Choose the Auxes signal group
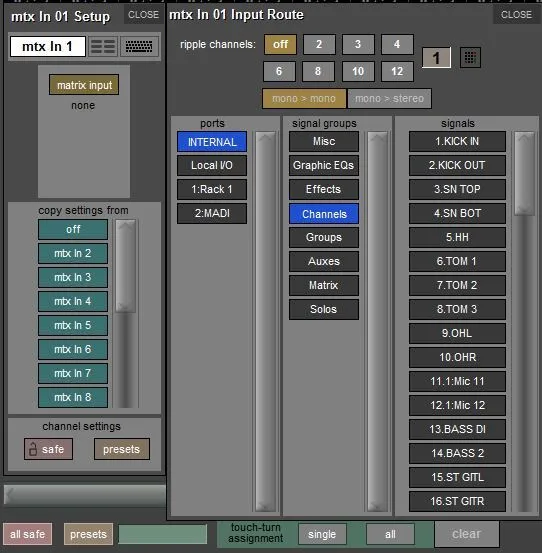Image resolution: width=542 pixels, height=553 pixels. (324, 261)
